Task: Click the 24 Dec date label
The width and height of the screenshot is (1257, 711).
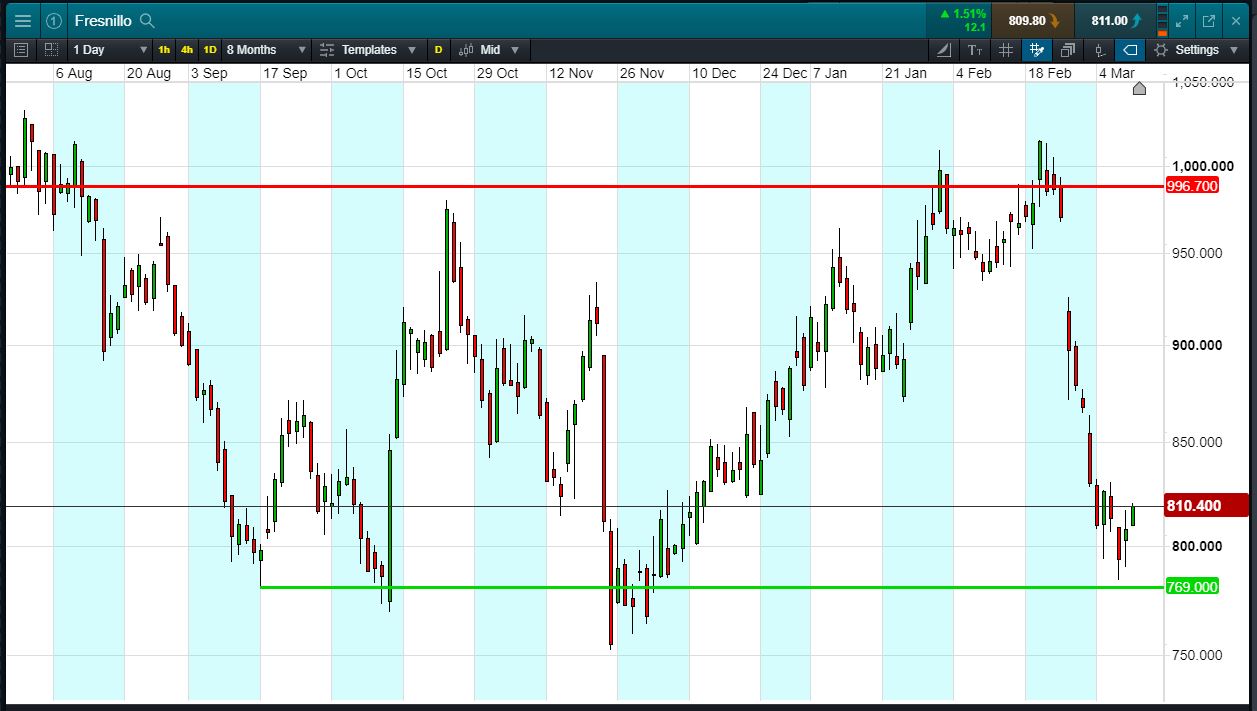Action: coord(785,73)
